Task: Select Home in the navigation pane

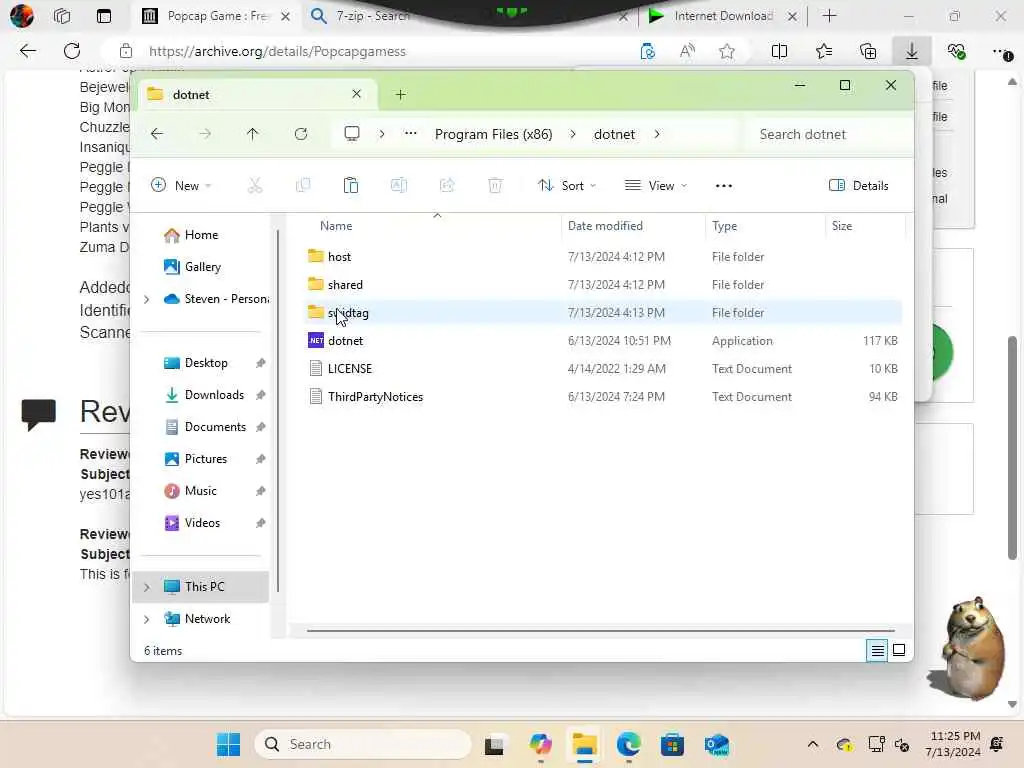Action: pos(201,235)
